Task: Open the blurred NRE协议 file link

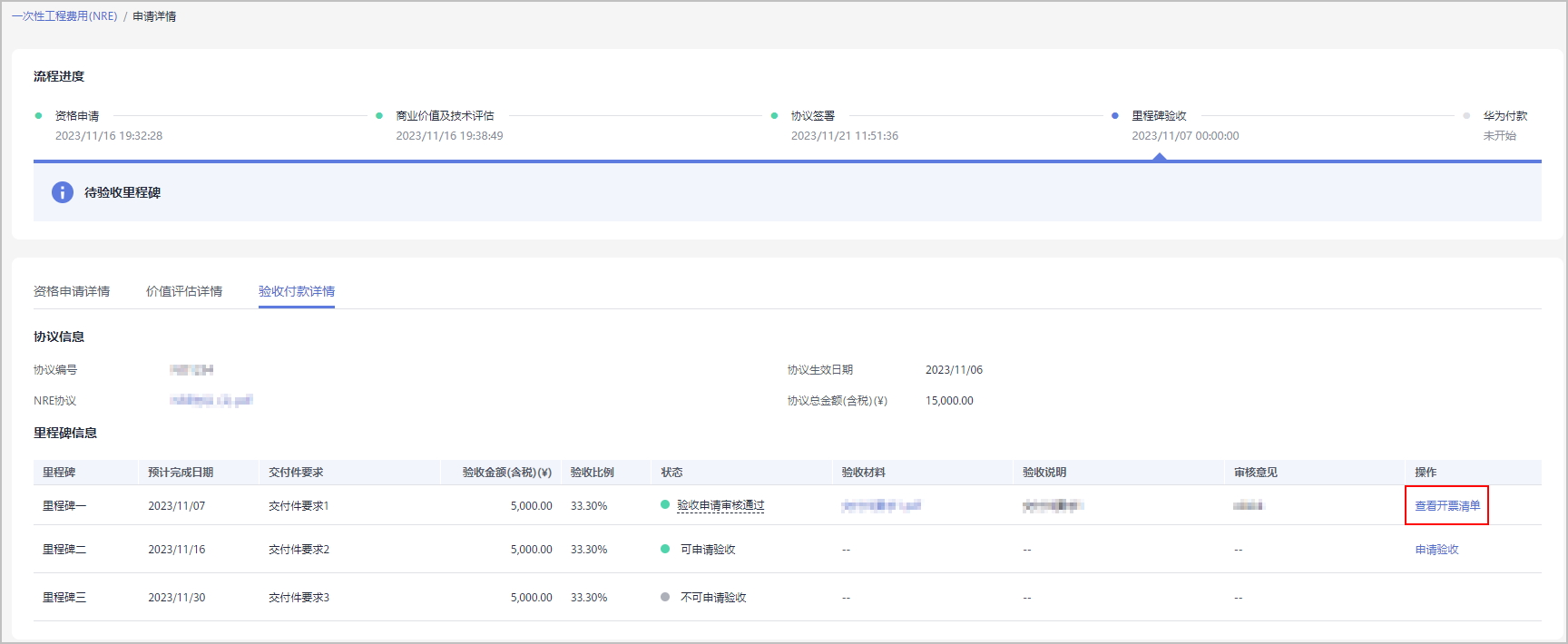Action: coord(211,400)
